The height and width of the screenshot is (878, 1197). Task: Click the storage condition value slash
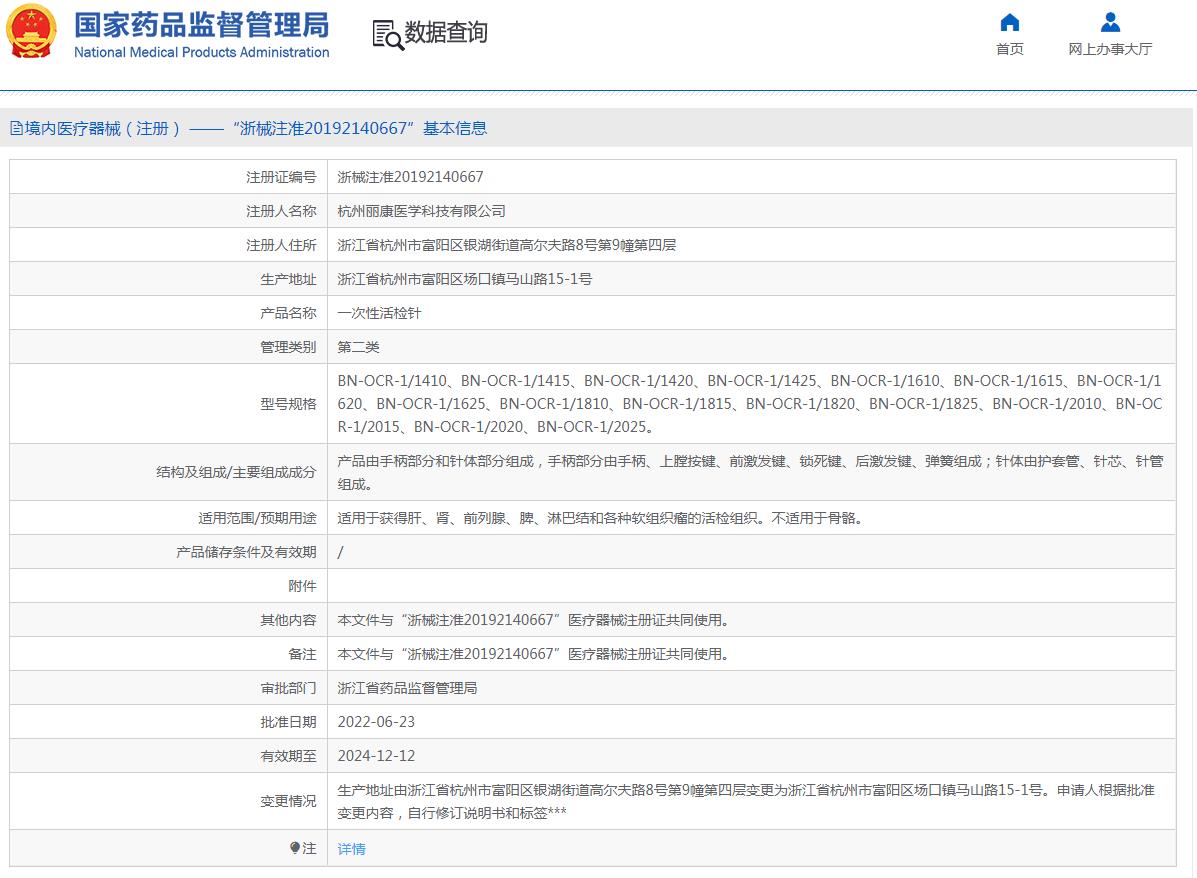click(x=340, y=552)
